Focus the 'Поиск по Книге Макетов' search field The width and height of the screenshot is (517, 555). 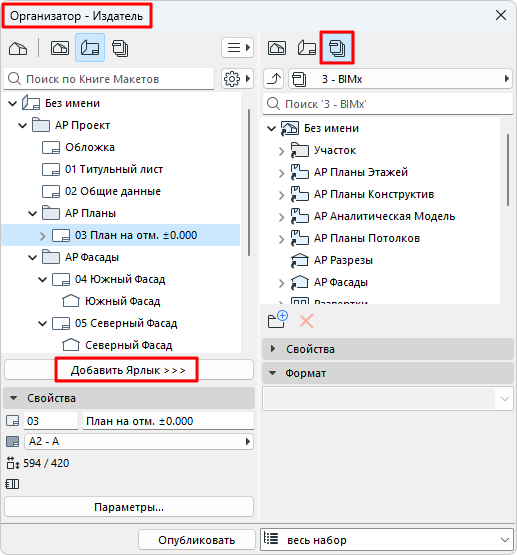pos(109,79)
